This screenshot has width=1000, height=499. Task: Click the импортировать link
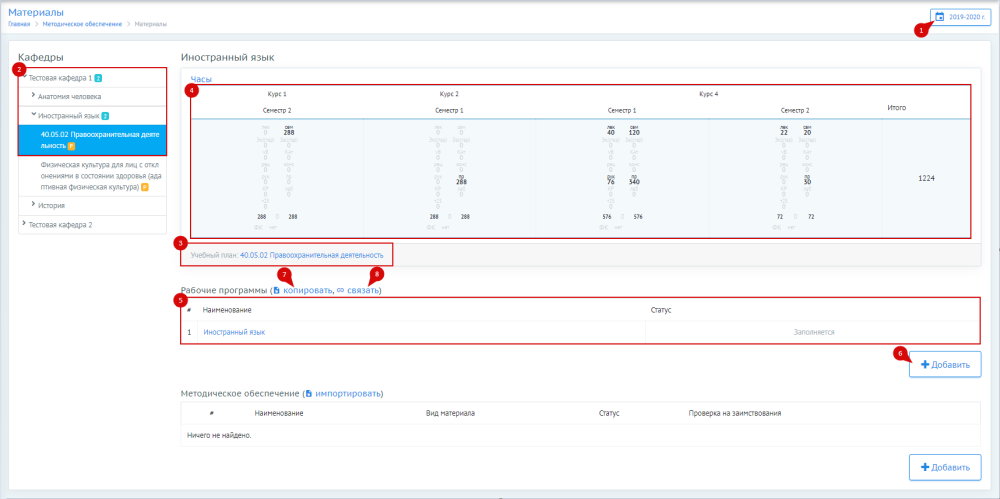[x=347, y=393]
